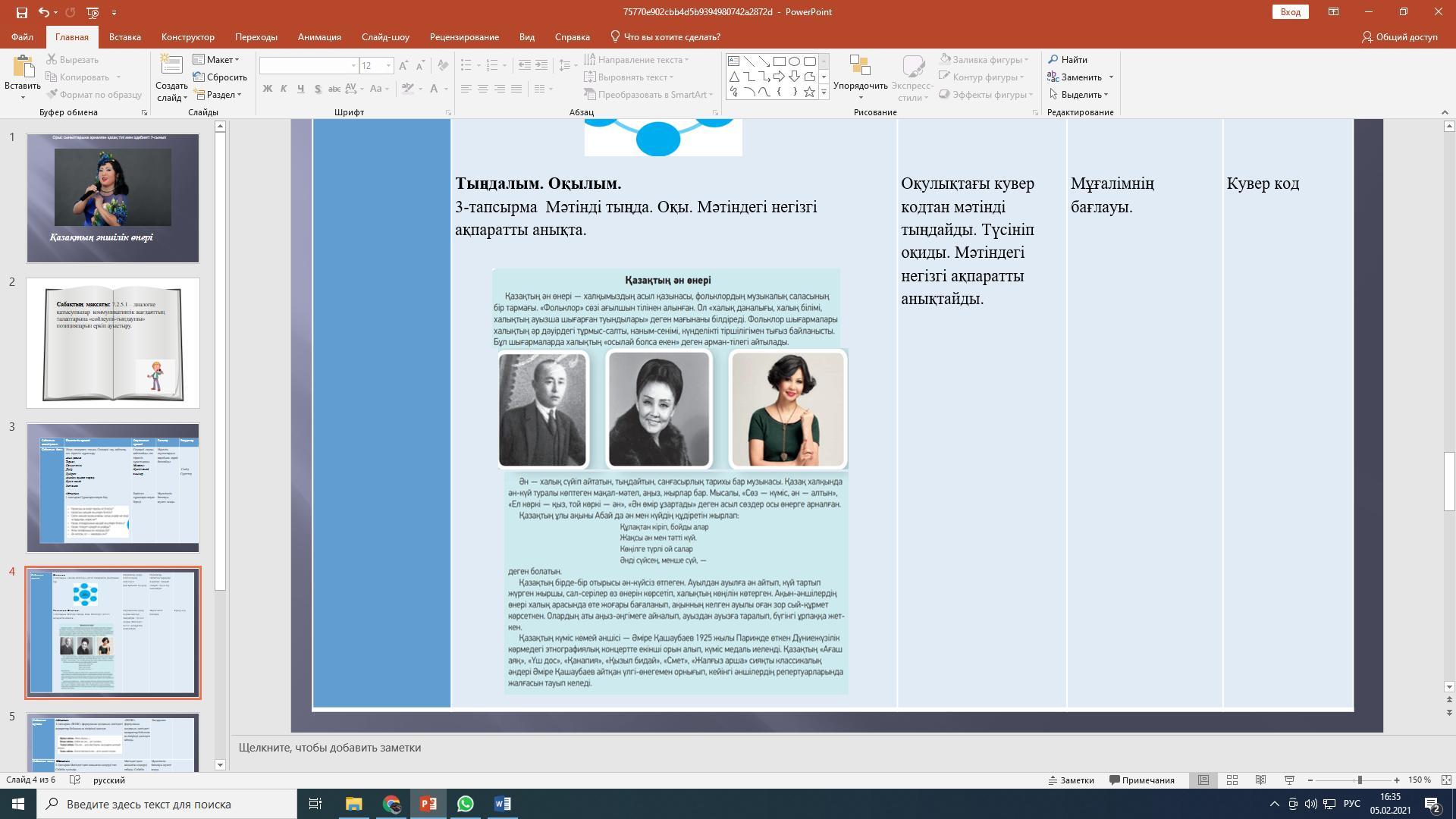Open the font size combo box
The height and width of the screenshot is (819, 1456).
[388, 66]
